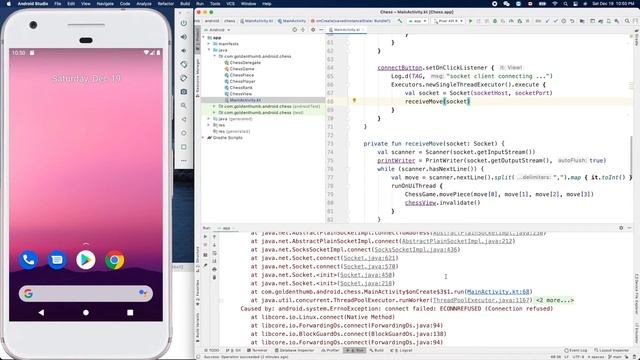Expand the Gradle Scripts node
Image resolution: width=640 pixels, height=360 pixels.
tap(204, 138)
